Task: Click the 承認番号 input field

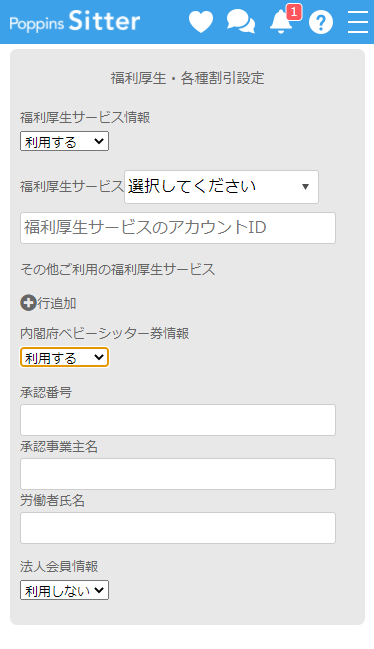Action: click(178, 420)
